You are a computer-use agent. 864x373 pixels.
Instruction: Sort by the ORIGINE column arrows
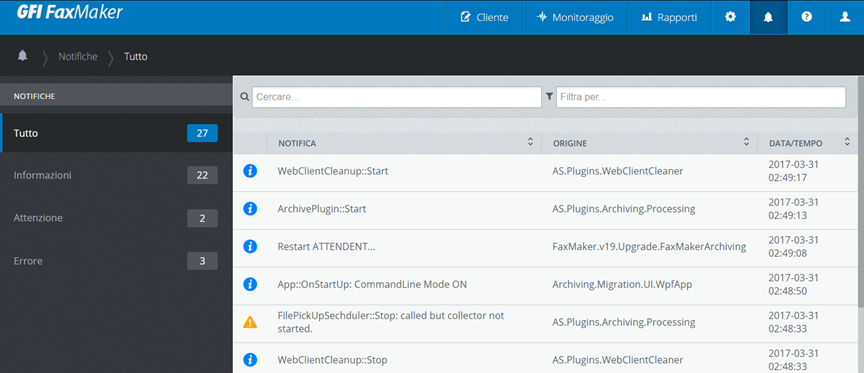pyautogui.click(x=746, y=142)
